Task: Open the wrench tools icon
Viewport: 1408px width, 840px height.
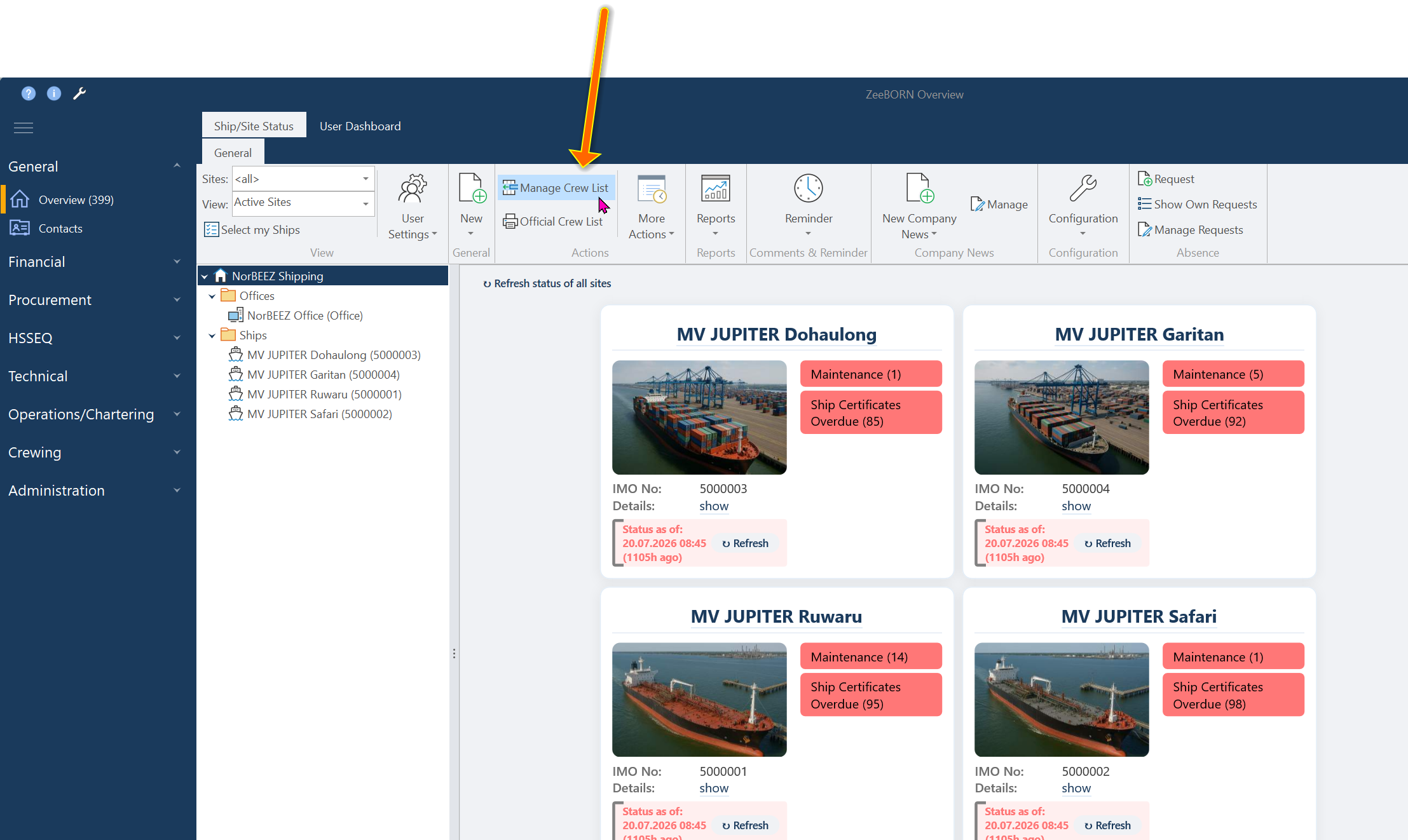Action: coord(79,93)
